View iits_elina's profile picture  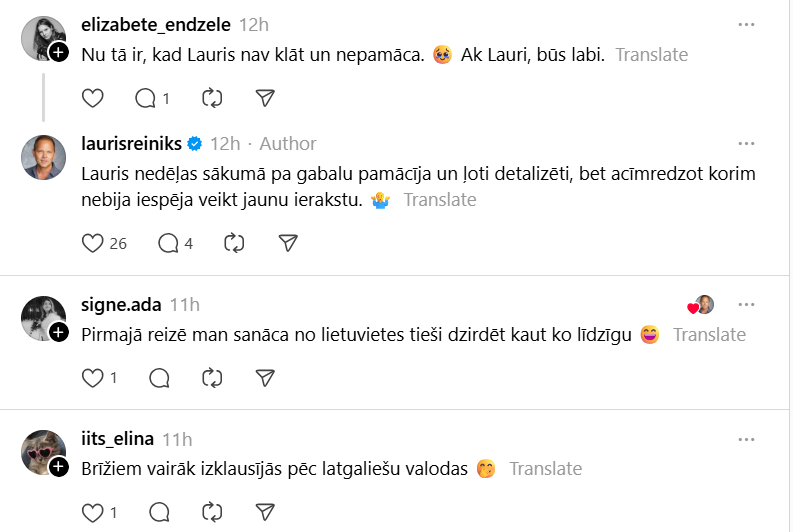[x=42, y=453]
